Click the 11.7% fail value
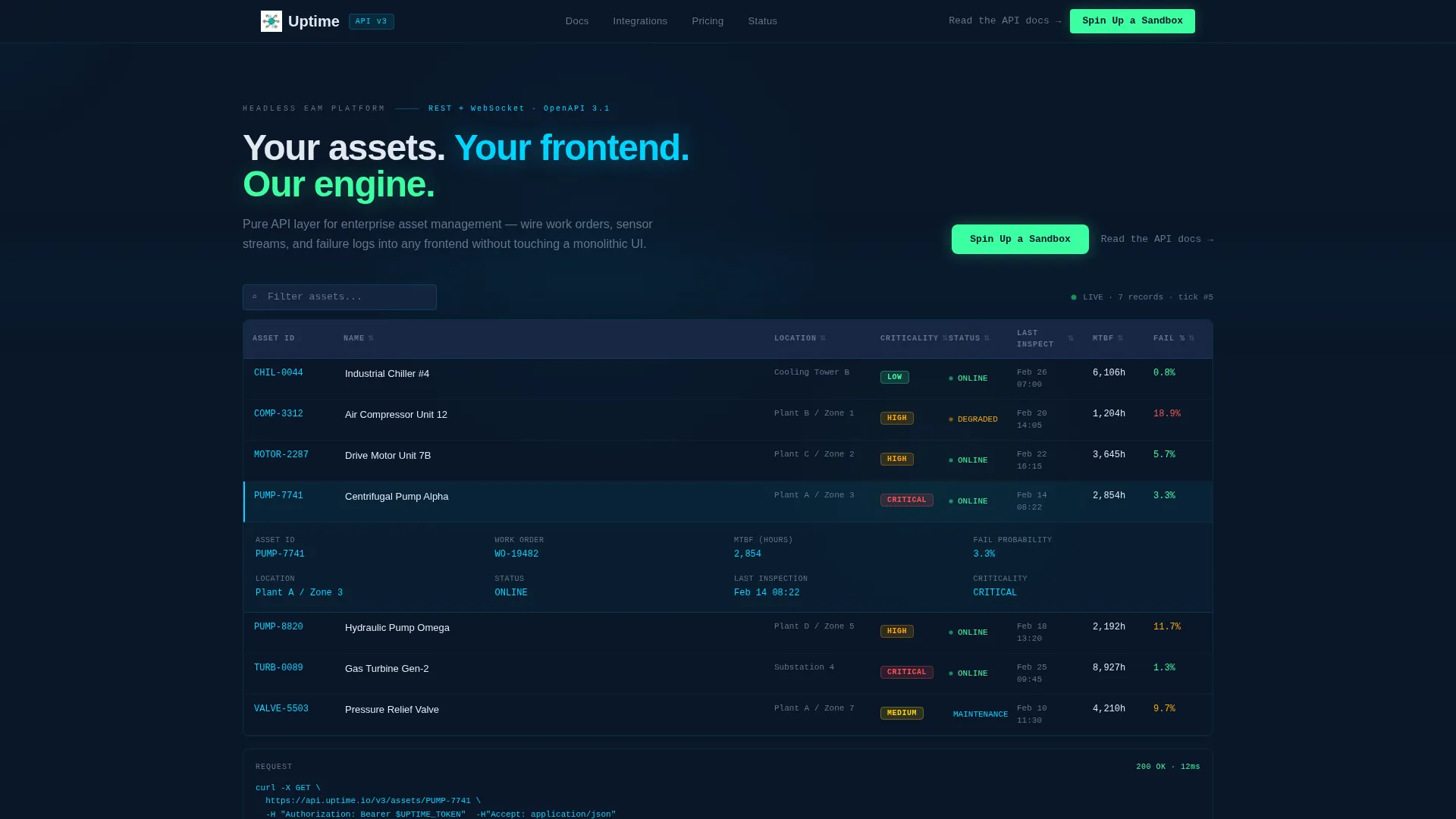Screen dimensions: 1456x819 (x=1167, y=627)
